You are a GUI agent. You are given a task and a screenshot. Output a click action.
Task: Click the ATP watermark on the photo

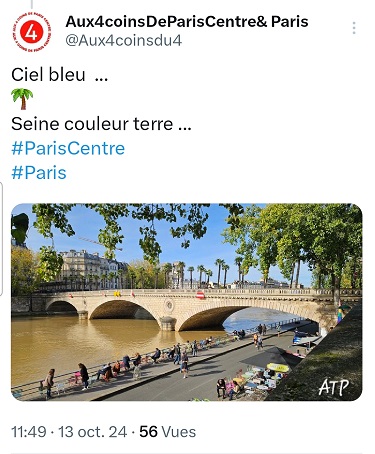(333, 387)
